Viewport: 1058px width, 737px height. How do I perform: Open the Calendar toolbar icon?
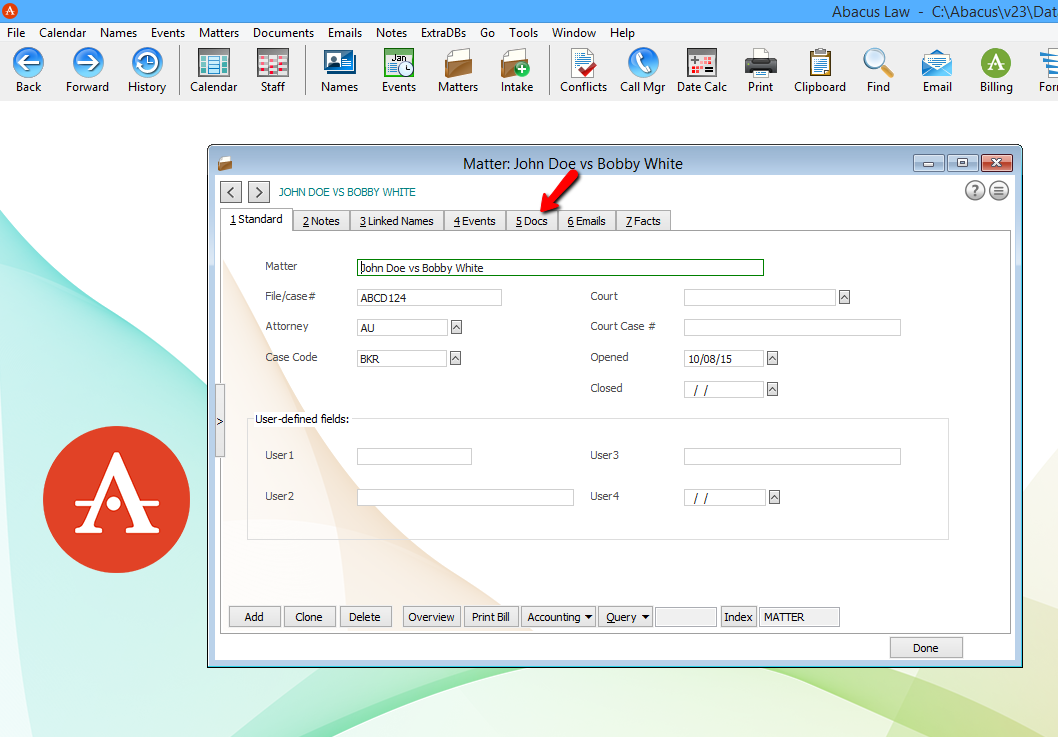pyautogui.click(x=213, y=63)
